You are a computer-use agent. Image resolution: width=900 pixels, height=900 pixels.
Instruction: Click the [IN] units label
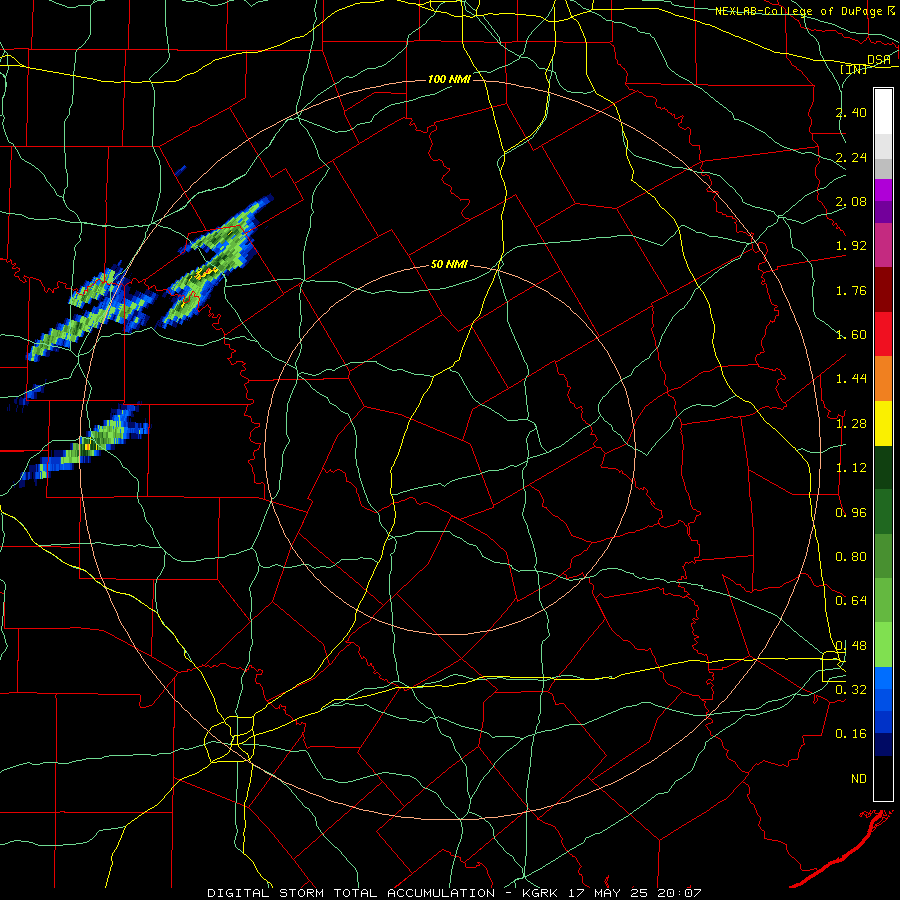point(854,69)
